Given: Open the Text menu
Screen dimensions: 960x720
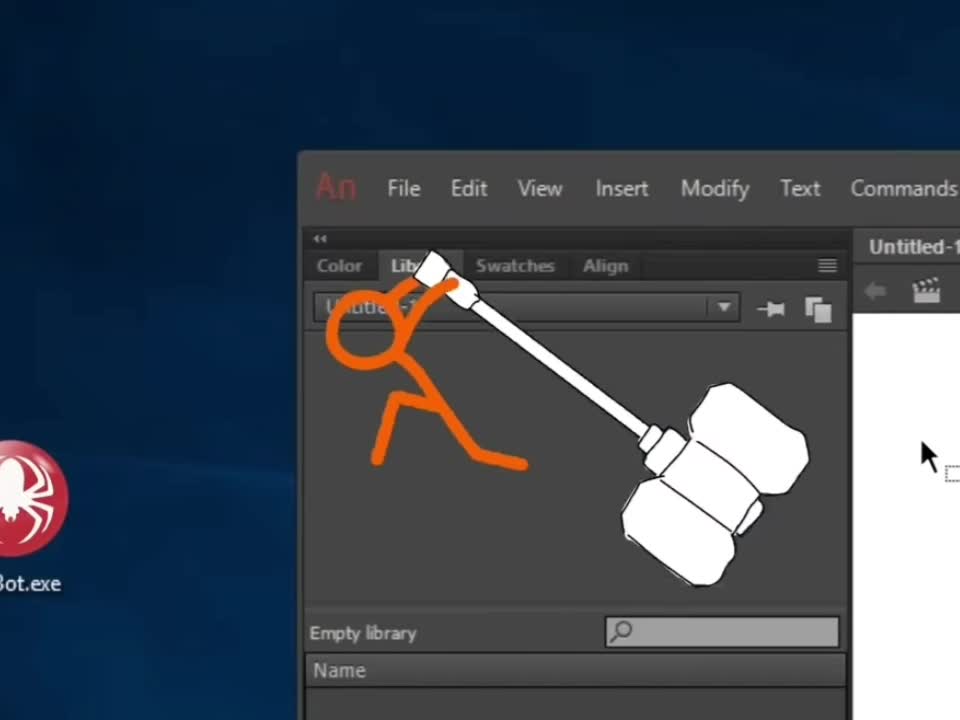Looking at the screenshot, I should (x=800, y=188).
